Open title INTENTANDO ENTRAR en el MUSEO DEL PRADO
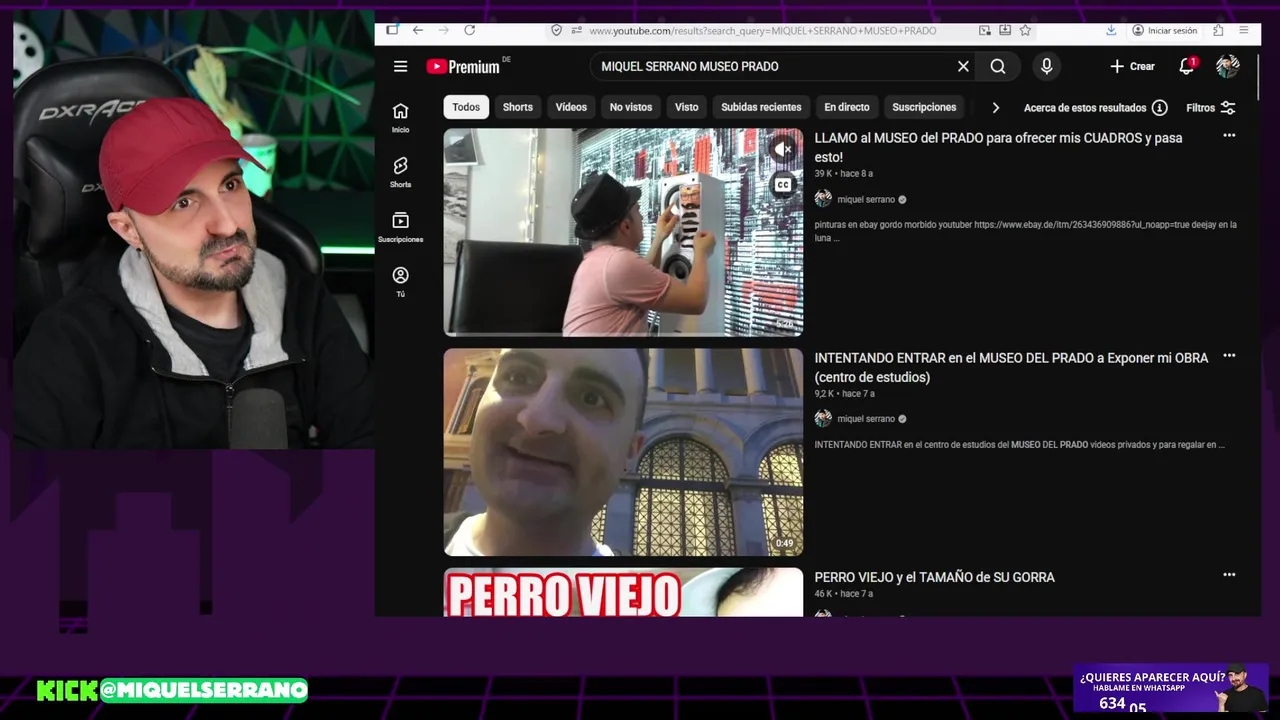This screenshot has width=1280, height=720. point(1011,367)
